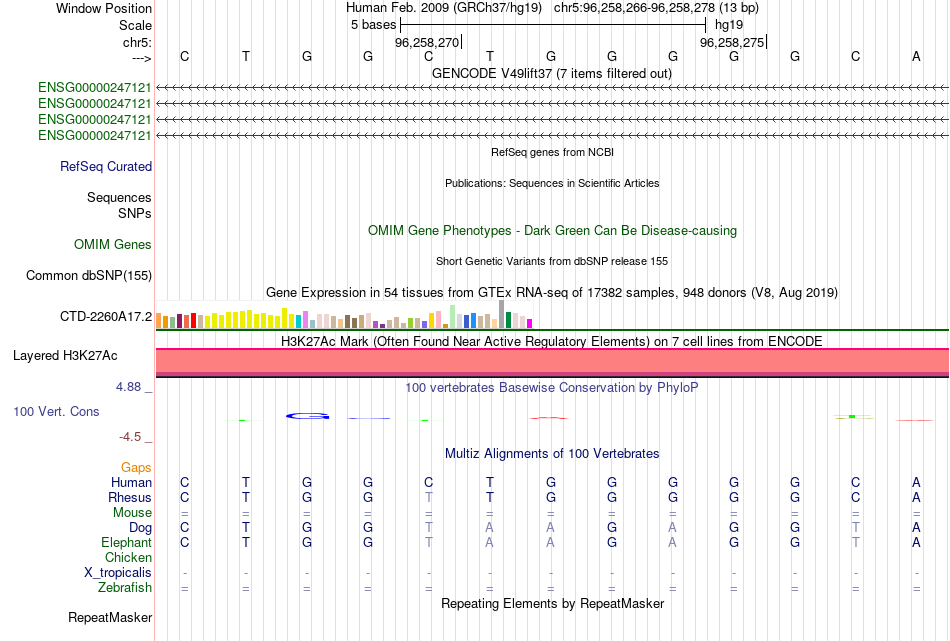Click the red PhyloP mark below title
The width and height of the screenshot is (950, 641).
[548, 418]
